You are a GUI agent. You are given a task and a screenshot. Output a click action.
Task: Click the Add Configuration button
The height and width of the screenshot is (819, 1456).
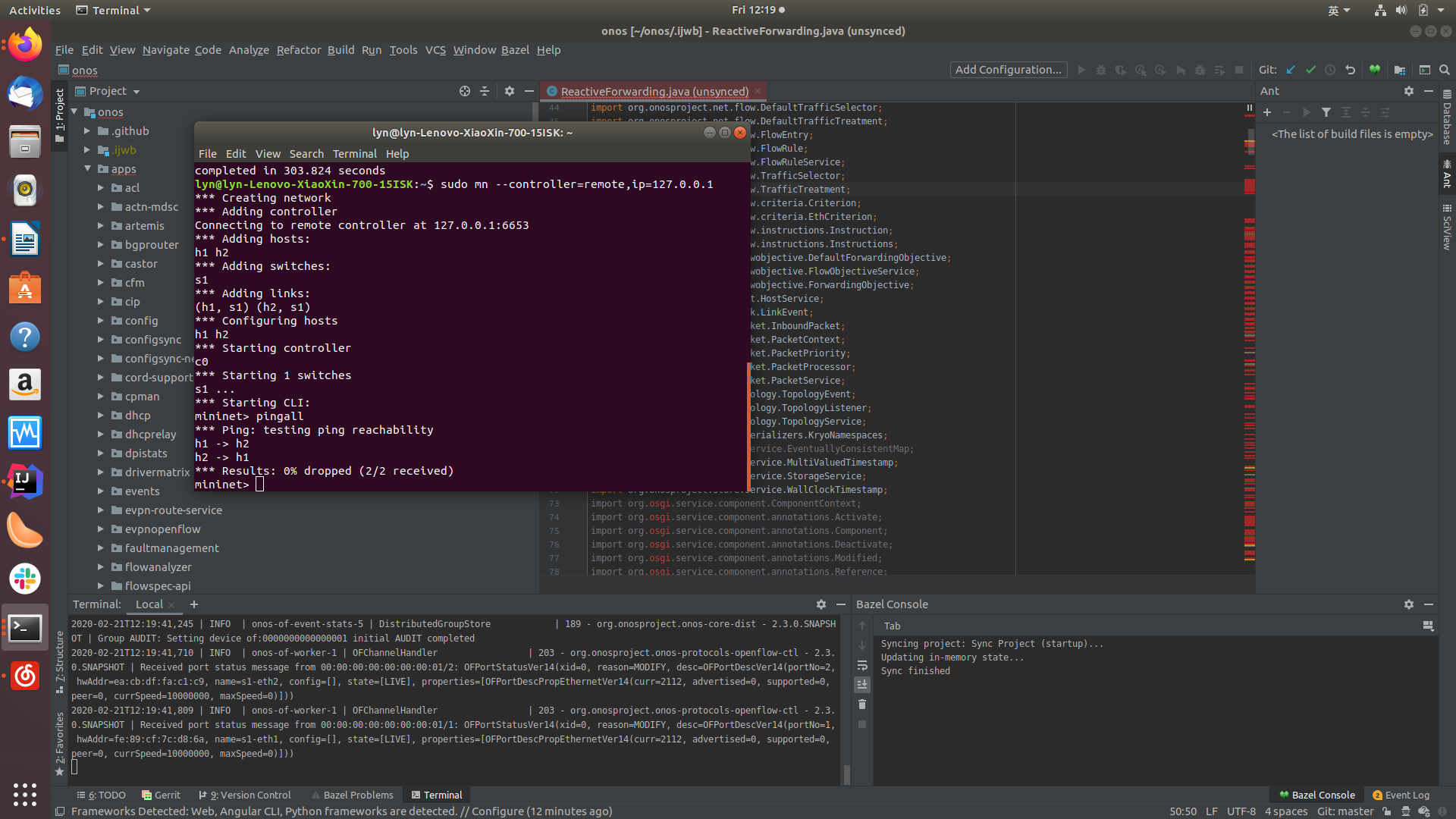(1008, 70)
